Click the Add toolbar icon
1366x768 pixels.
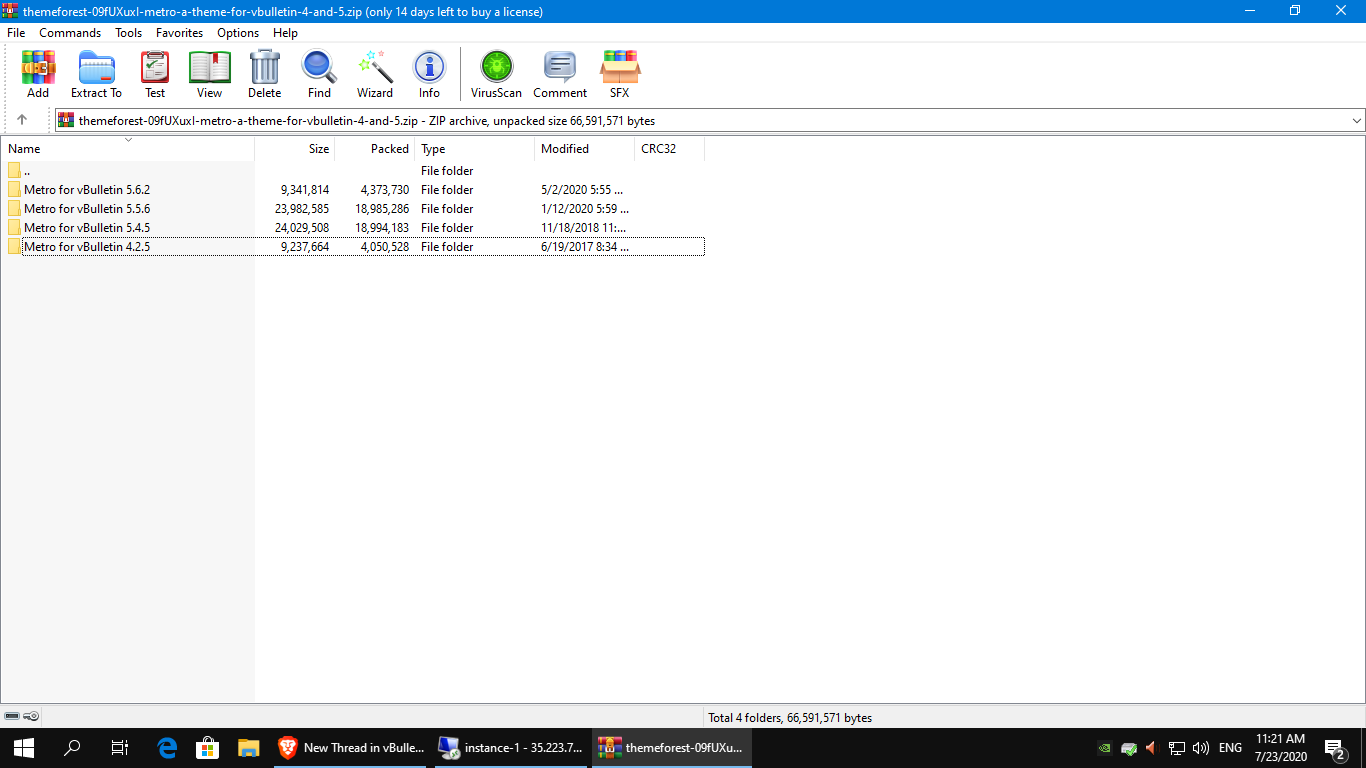coord(38,75)
